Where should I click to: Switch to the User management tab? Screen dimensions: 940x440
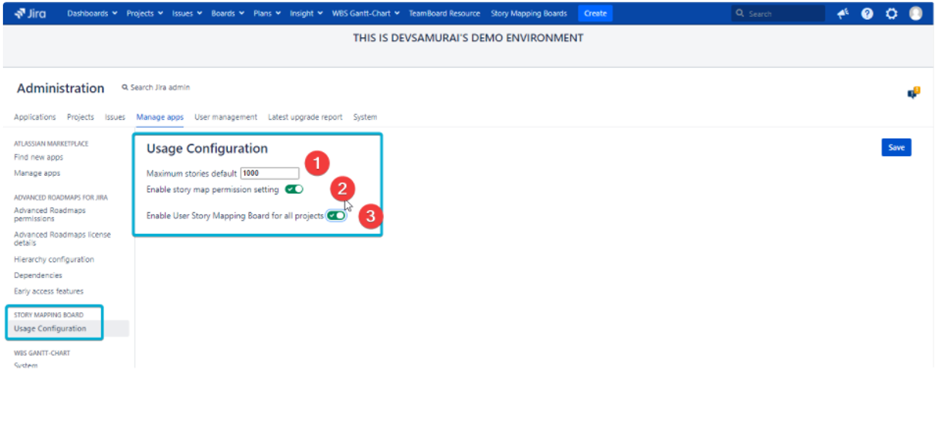(226, 117)
